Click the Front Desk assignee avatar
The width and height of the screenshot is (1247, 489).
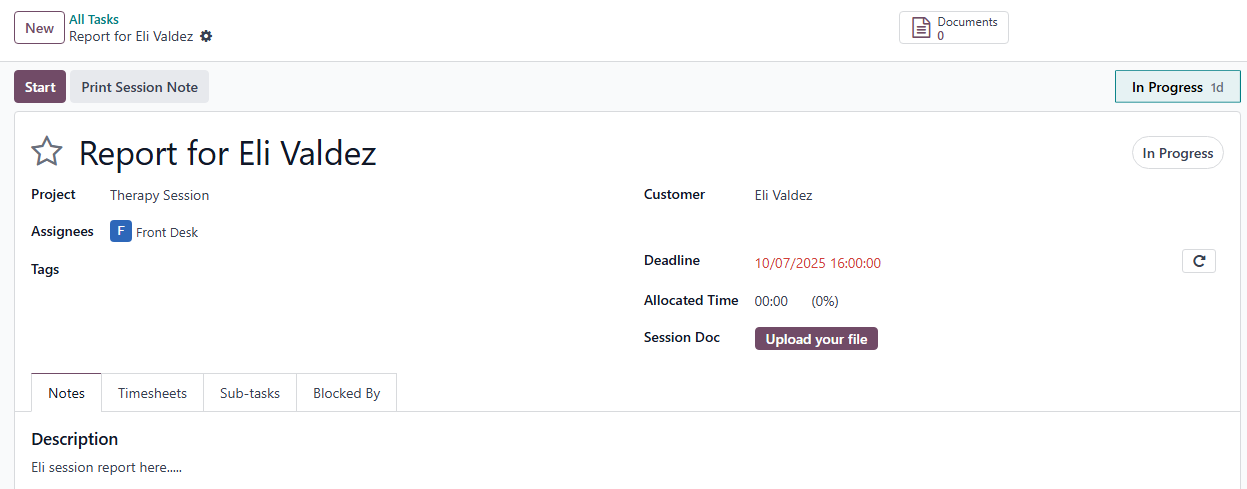click(121, 232)
